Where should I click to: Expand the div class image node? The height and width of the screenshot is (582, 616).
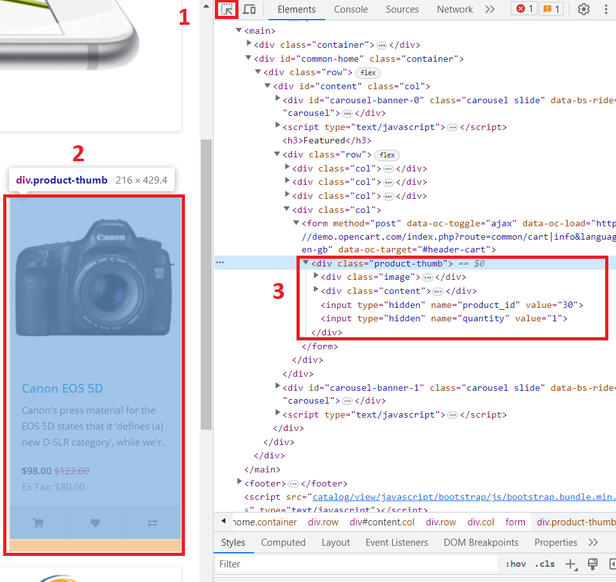(316, 277)
